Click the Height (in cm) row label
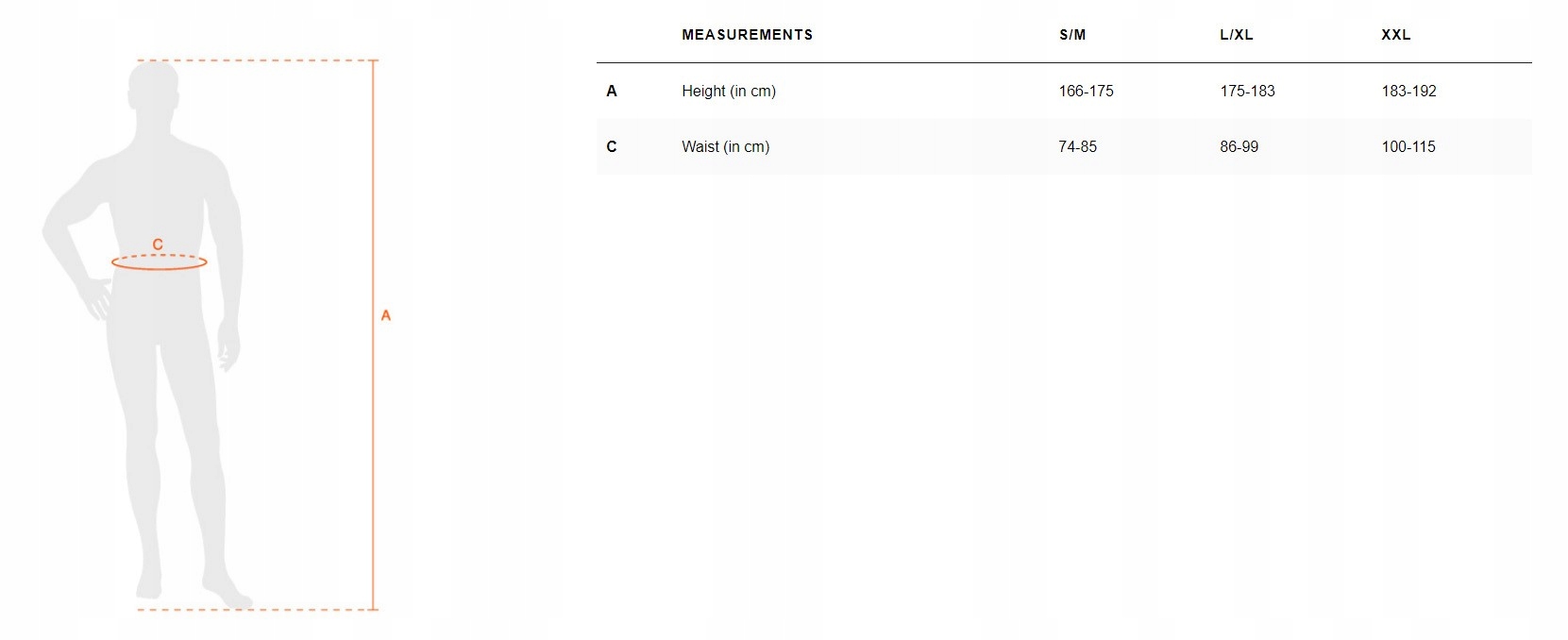Screen dimensions: 1568x640 [x=729, y=92]
